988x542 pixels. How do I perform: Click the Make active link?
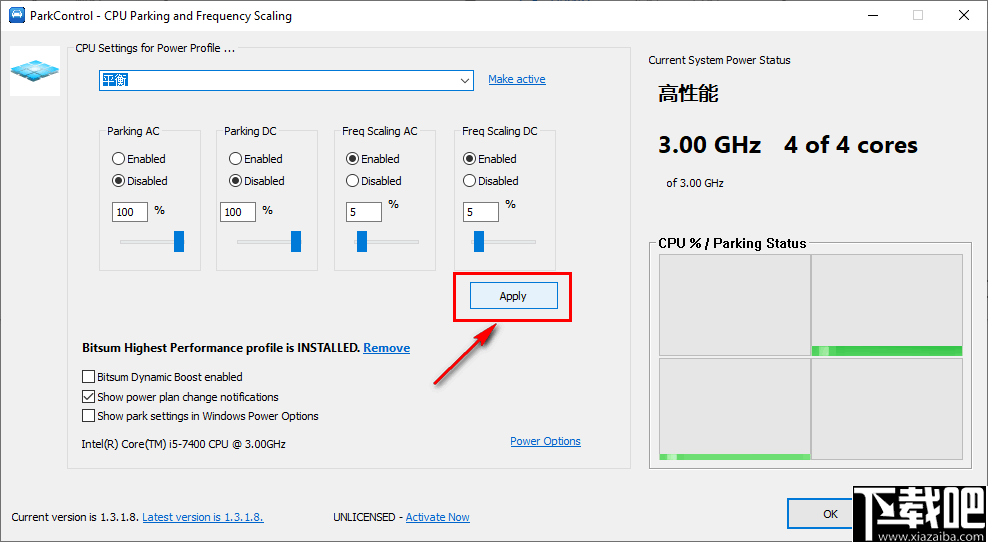click(517, 79)
